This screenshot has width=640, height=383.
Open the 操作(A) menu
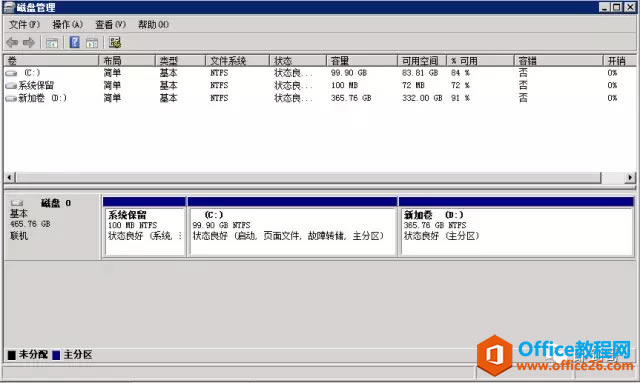(x=68, y=24)
